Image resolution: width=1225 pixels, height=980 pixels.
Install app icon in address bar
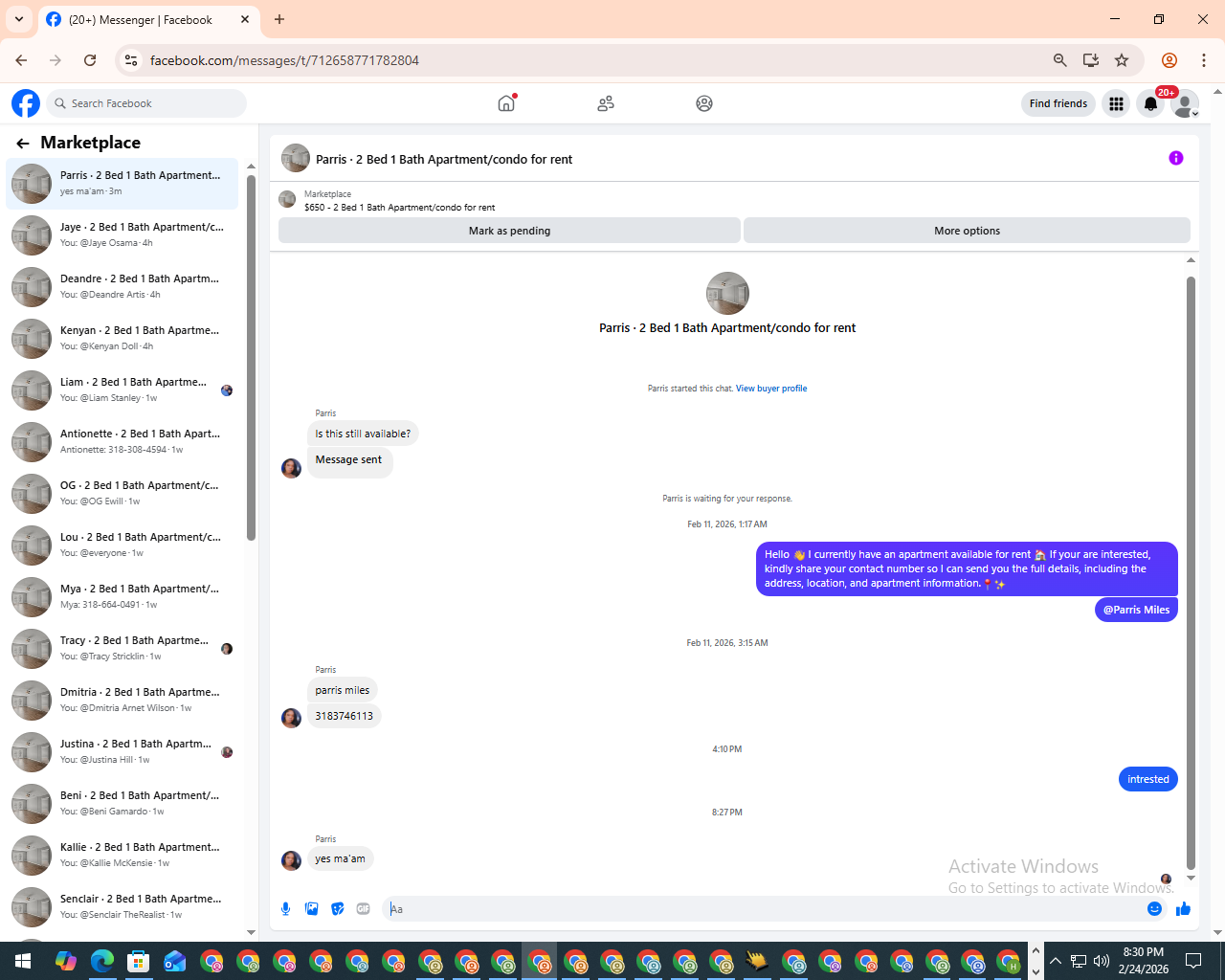(x=1090, y=60)
